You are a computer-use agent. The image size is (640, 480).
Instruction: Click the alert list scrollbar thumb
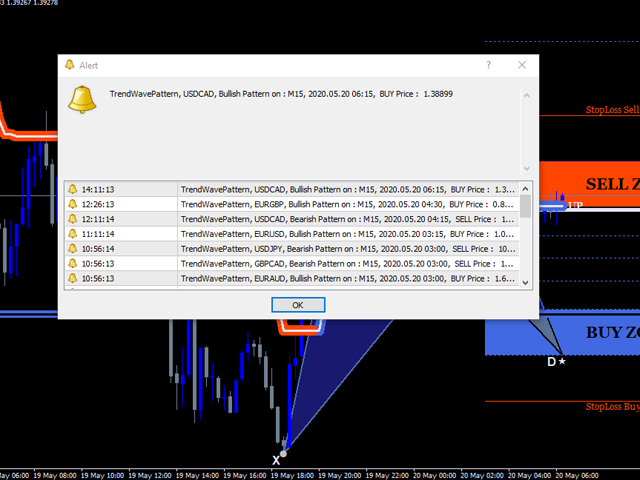525,206
